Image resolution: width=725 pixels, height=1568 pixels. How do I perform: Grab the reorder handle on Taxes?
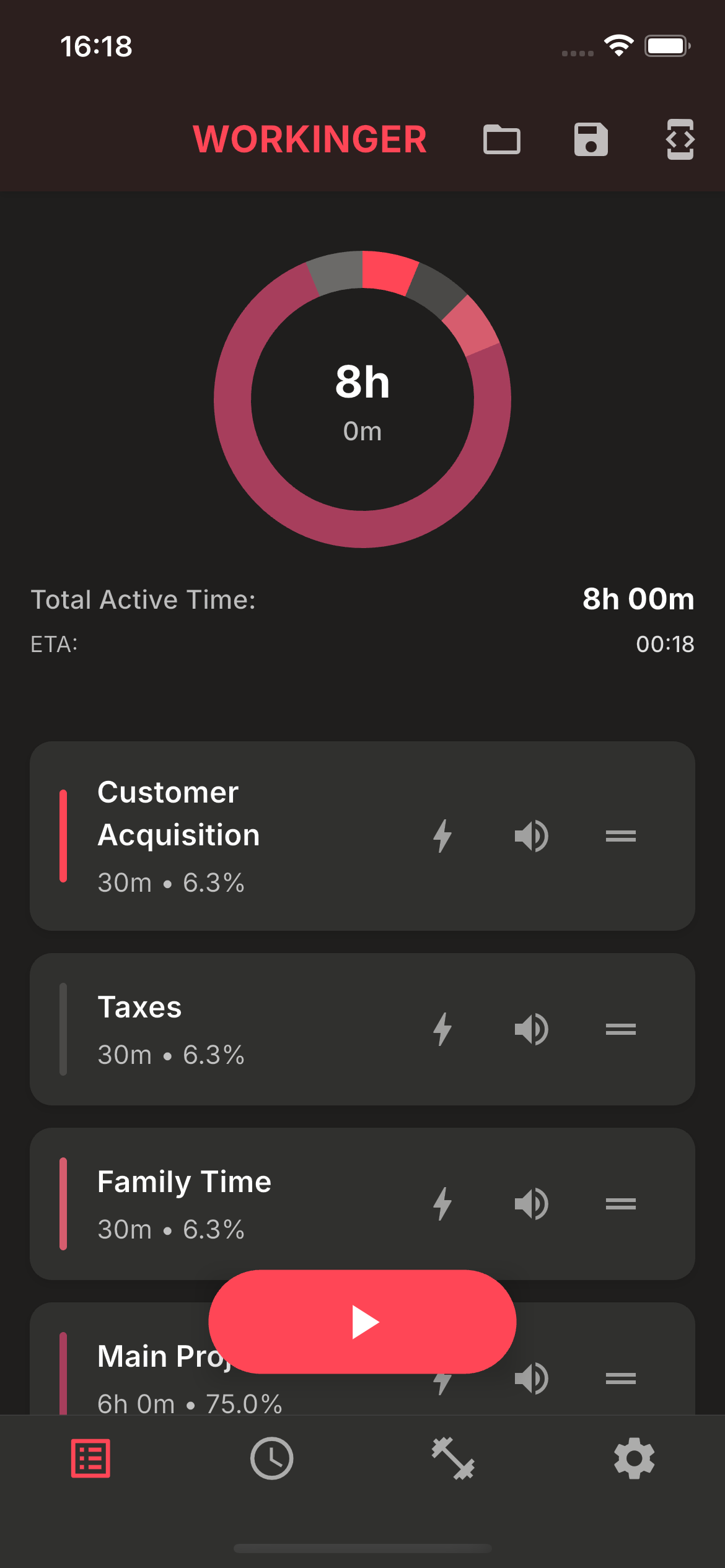[x=621, y=1029]
